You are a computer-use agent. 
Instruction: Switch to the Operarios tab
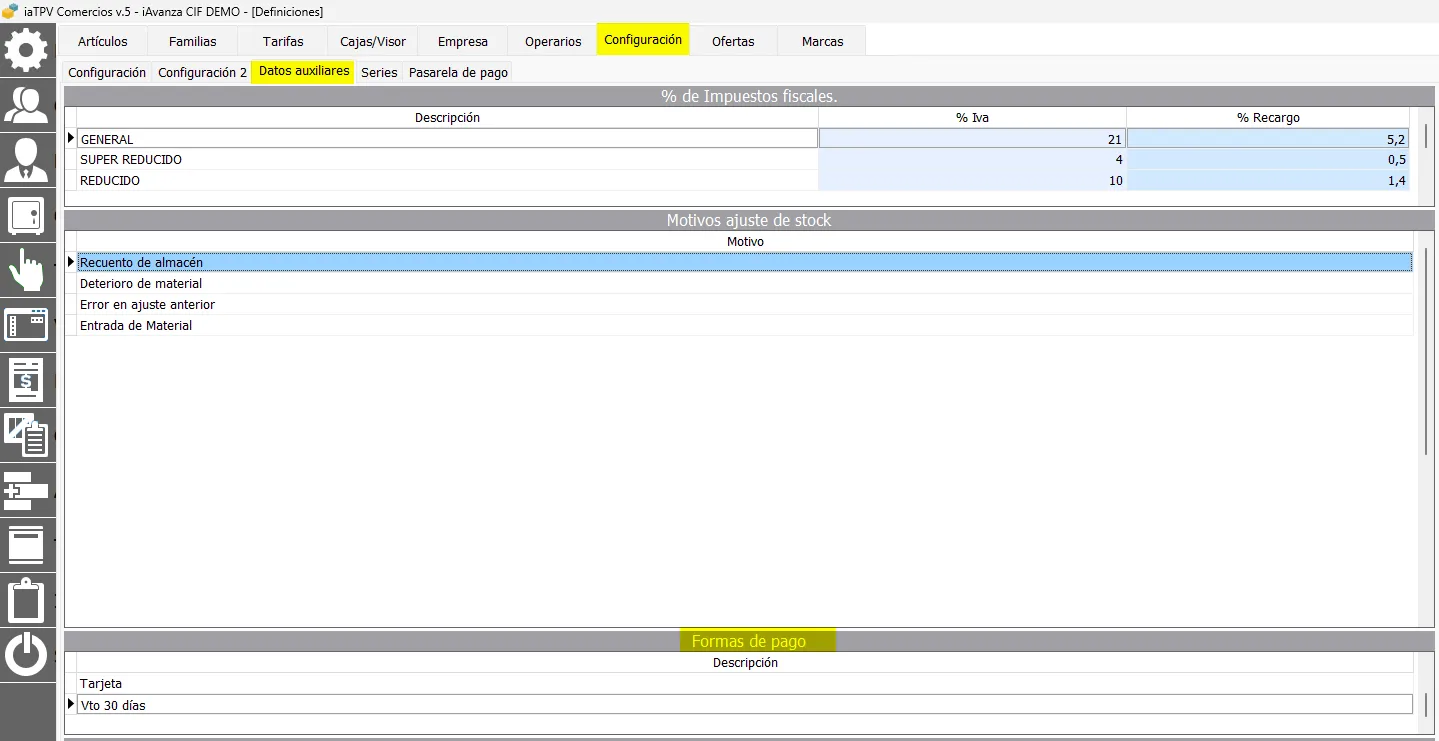553,41
